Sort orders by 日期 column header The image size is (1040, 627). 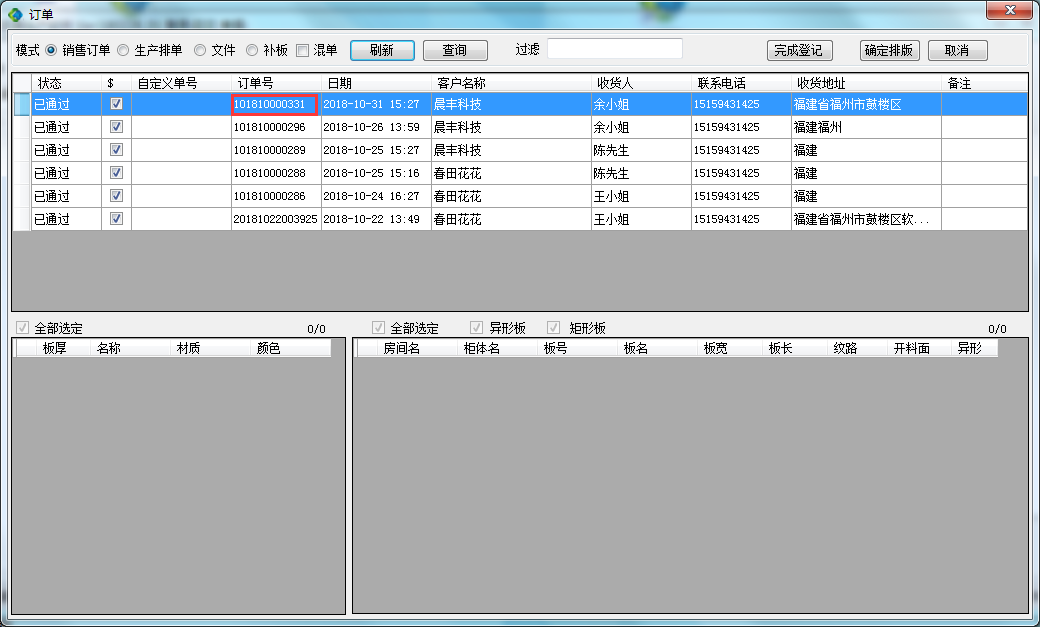[x=375, y=83]
